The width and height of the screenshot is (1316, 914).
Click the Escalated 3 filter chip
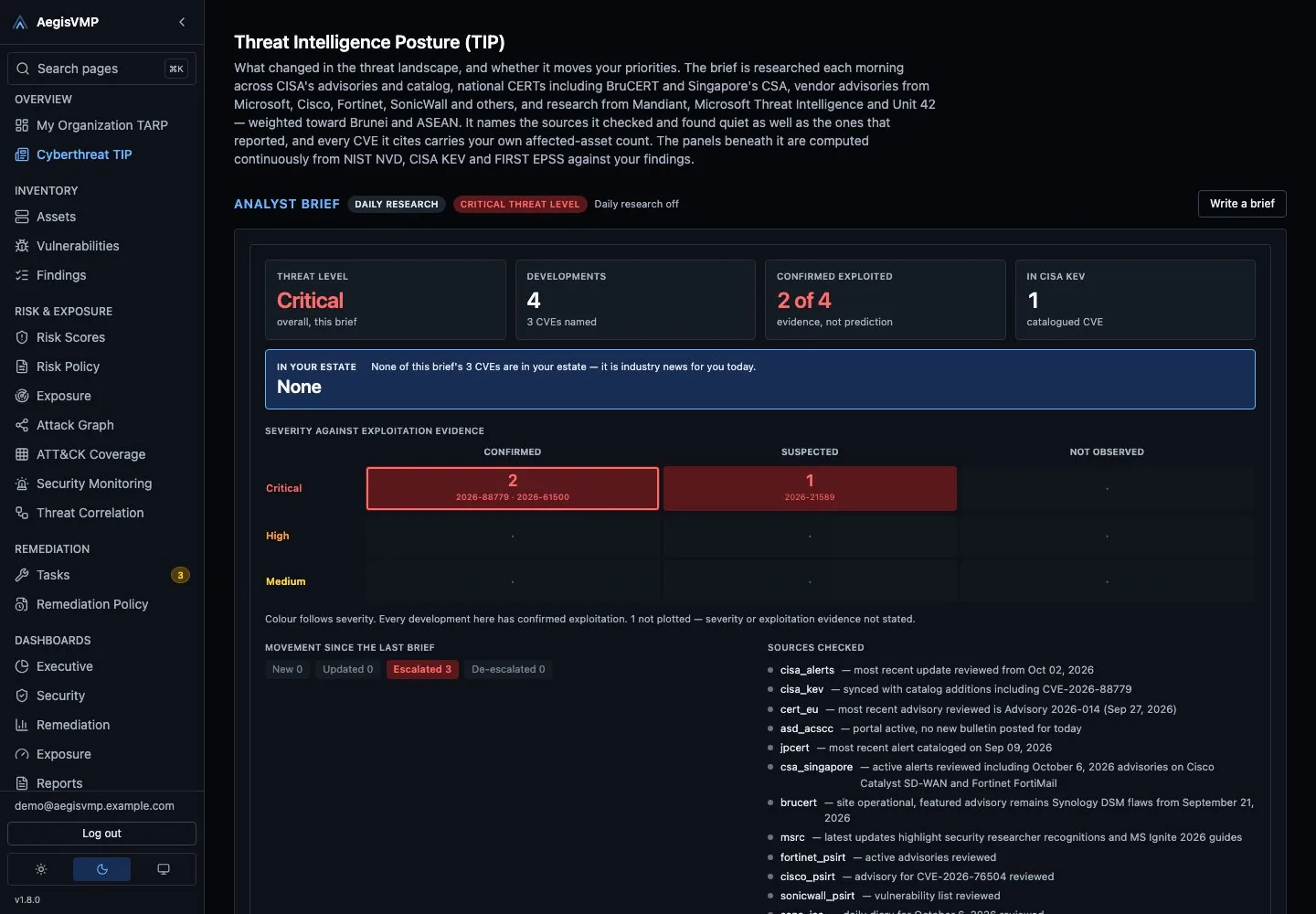point(422,669)
